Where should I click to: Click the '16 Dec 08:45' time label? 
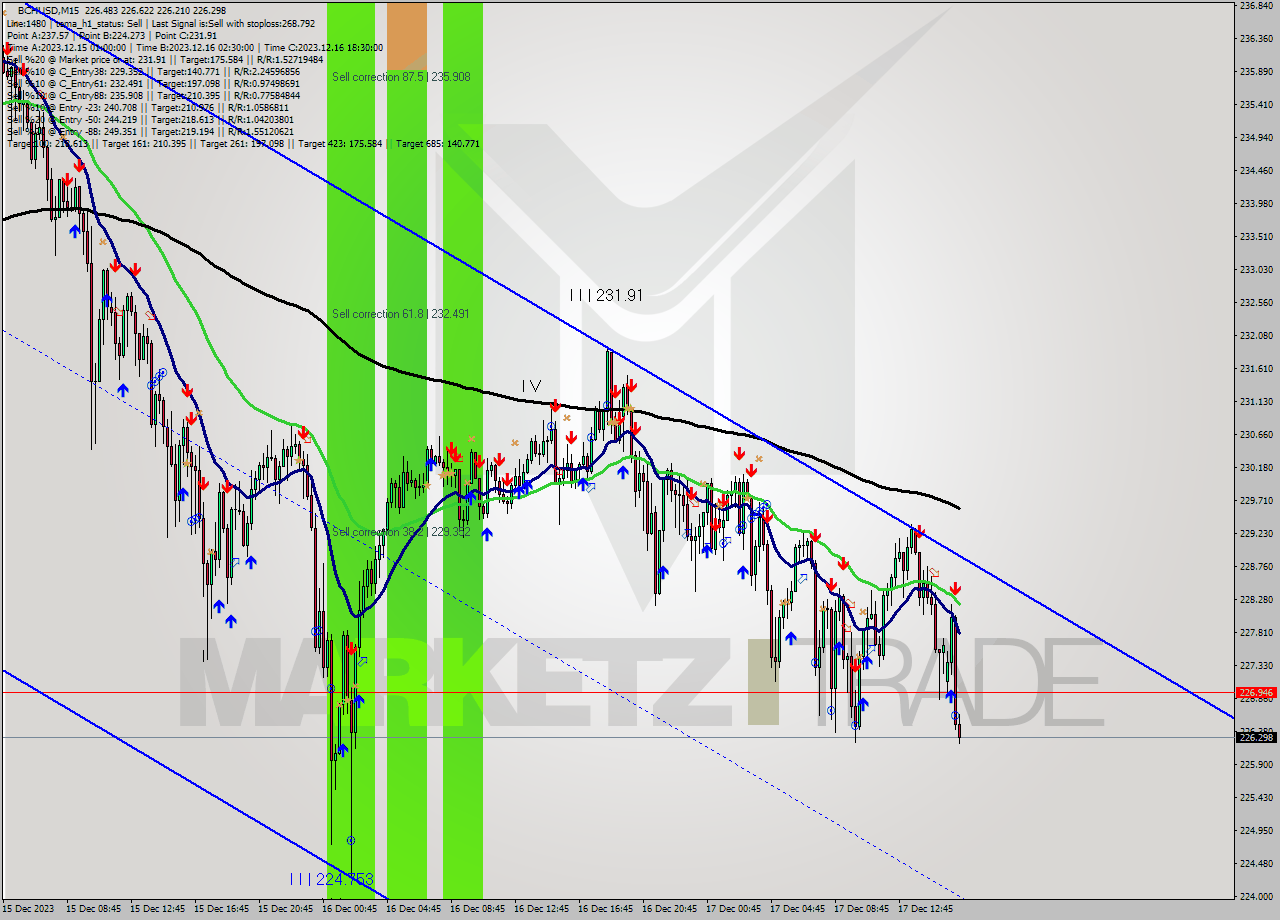[x=478, y=909]
